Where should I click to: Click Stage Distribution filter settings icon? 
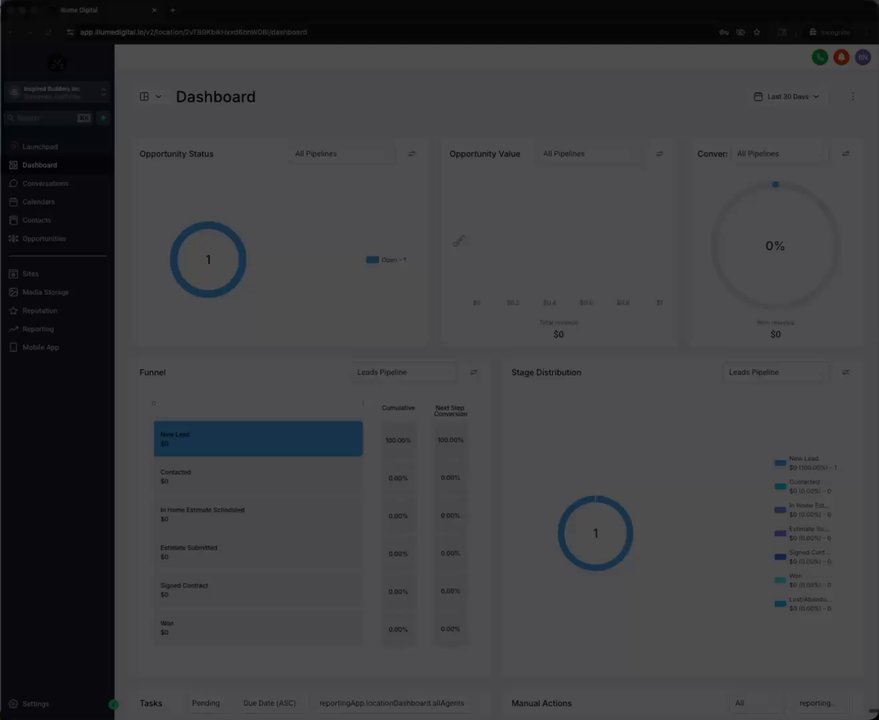pos(845,372)
